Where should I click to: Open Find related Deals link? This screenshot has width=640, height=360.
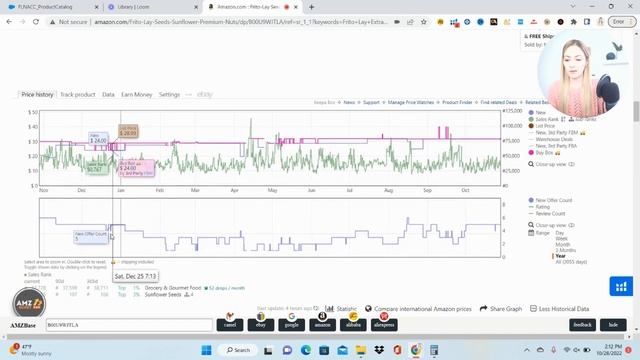click(x=498, y=102)
